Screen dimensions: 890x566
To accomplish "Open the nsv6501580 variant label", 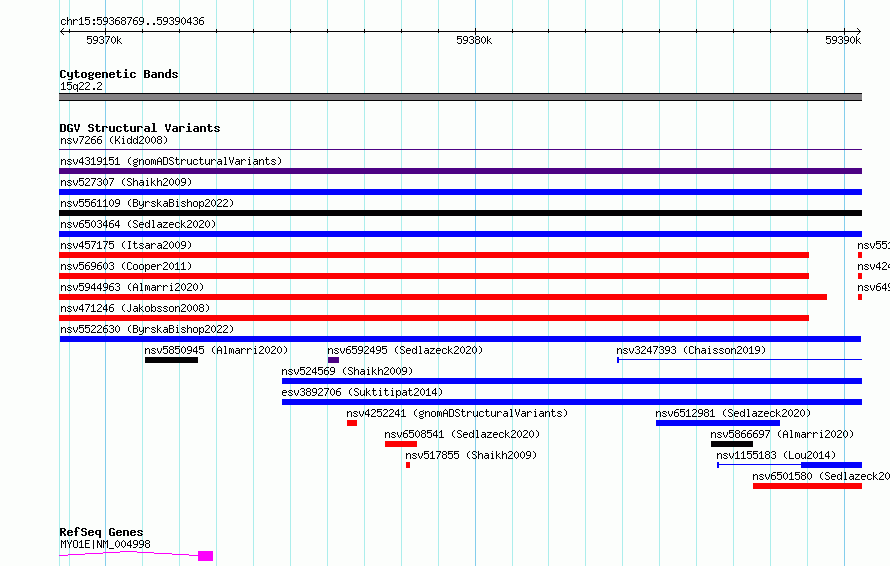I will coord(821,476).
